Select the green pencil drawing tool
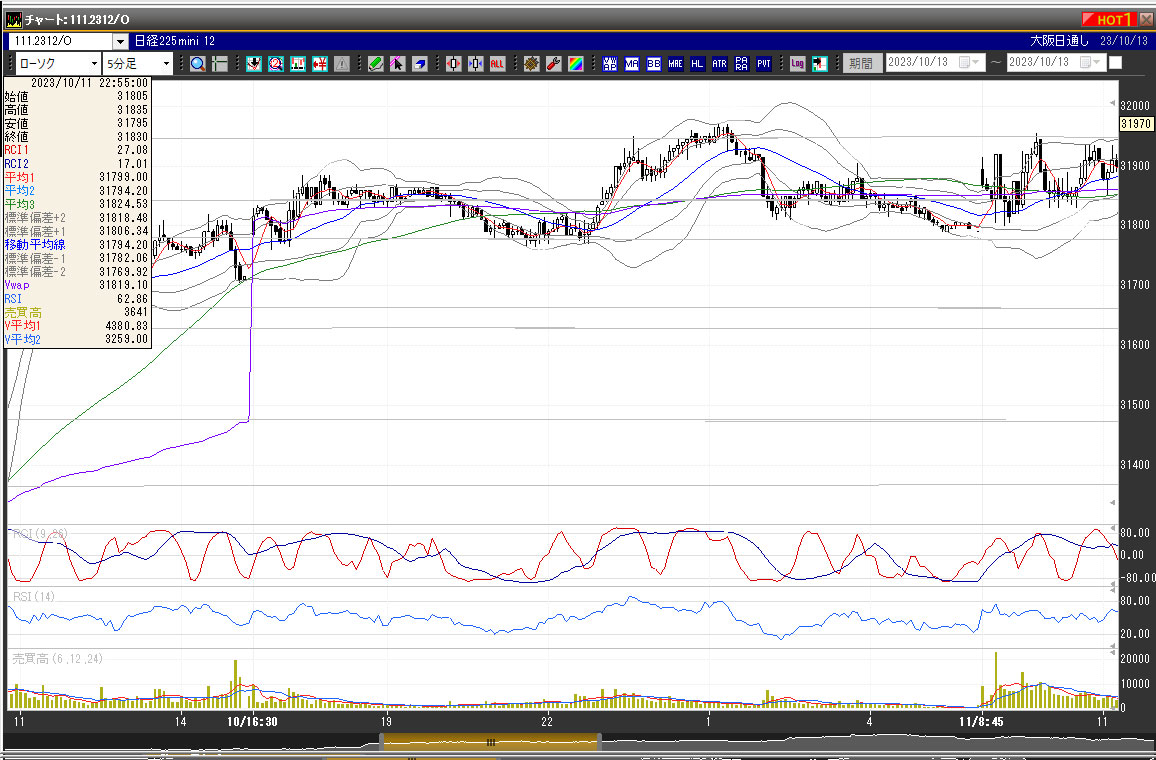Screen dimensions: 1156x760 click(375, 64)
